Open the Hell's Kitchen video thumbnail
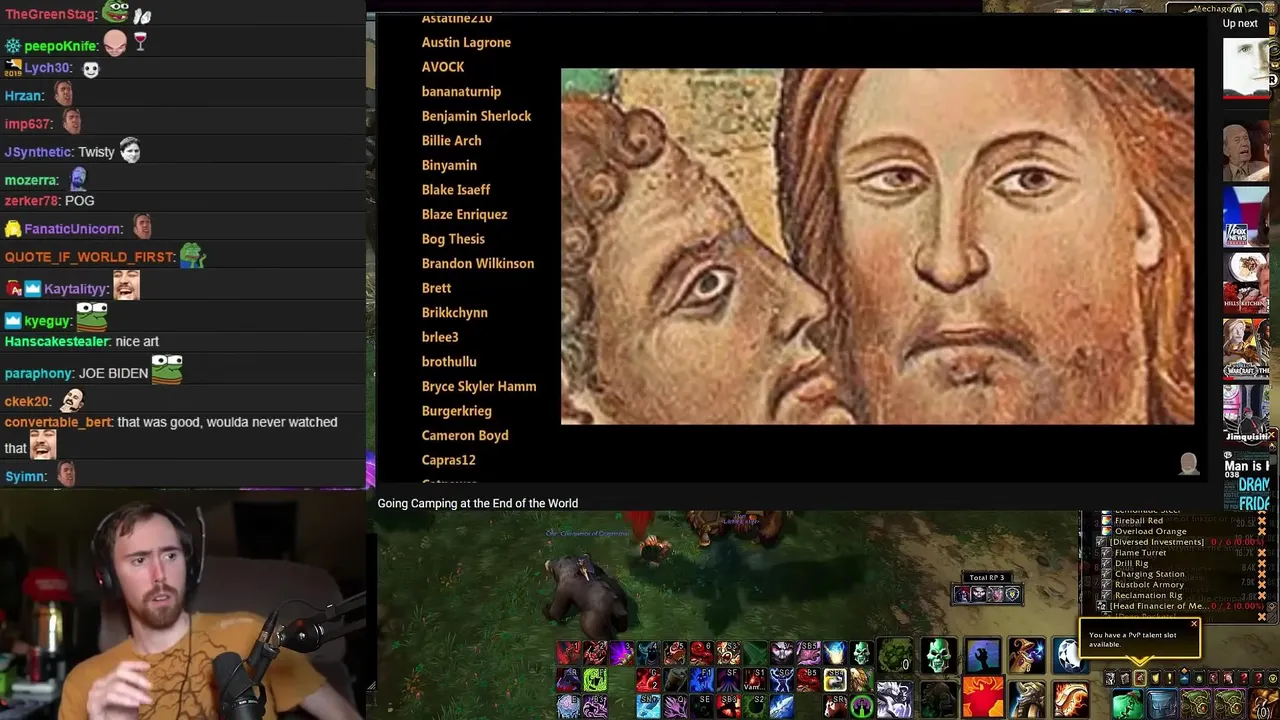Image resolution: width=1280 pixels, height=720 pixels. [x=1246, y=281]
